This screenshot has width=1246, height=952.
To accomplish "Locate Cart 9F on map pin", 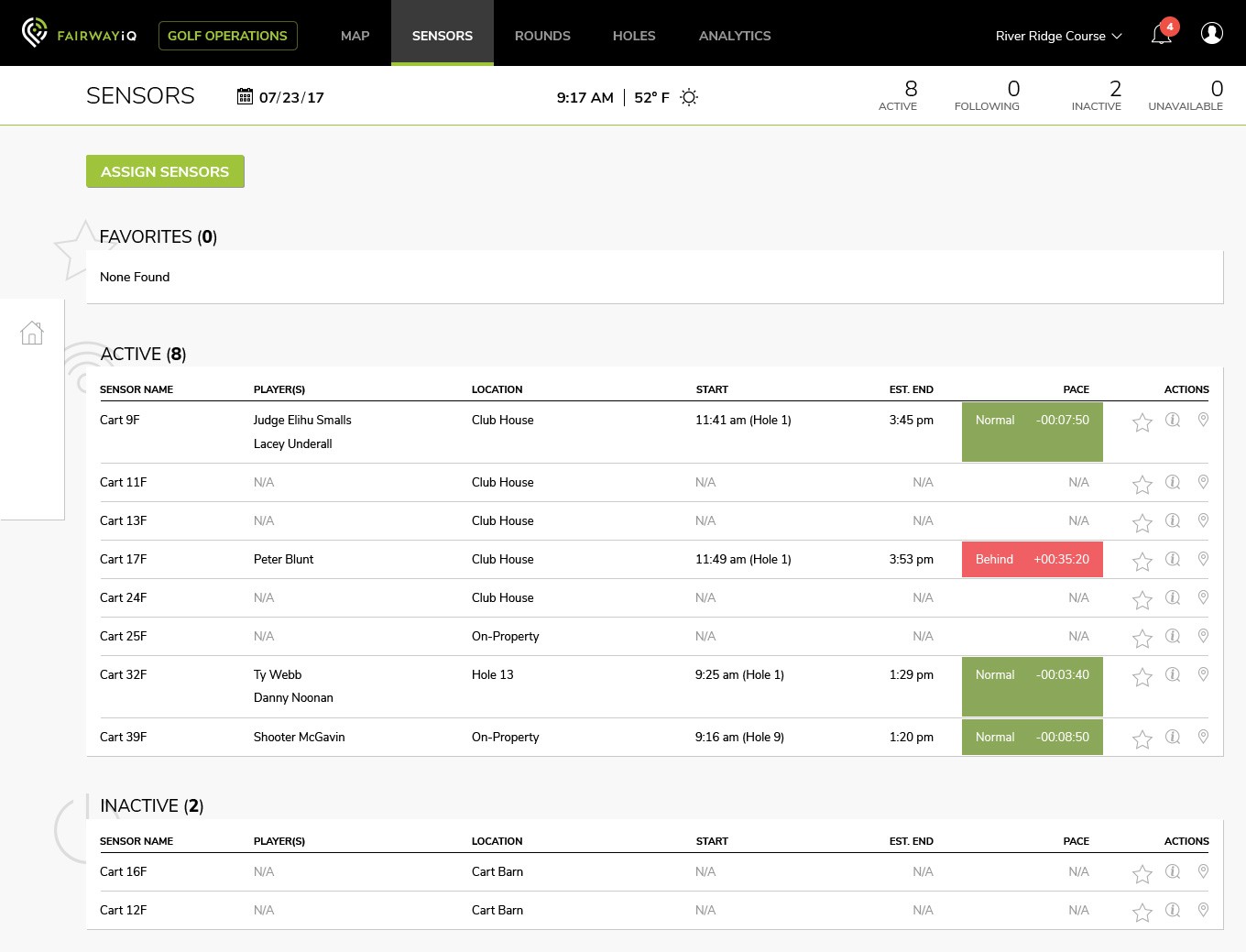I will pyautogui.click(x=1203, y=420).
